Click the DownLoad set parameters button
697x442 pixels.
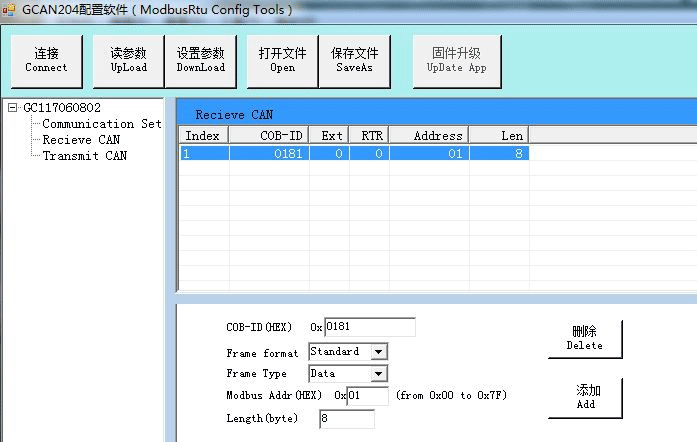[x=202, y=60]
